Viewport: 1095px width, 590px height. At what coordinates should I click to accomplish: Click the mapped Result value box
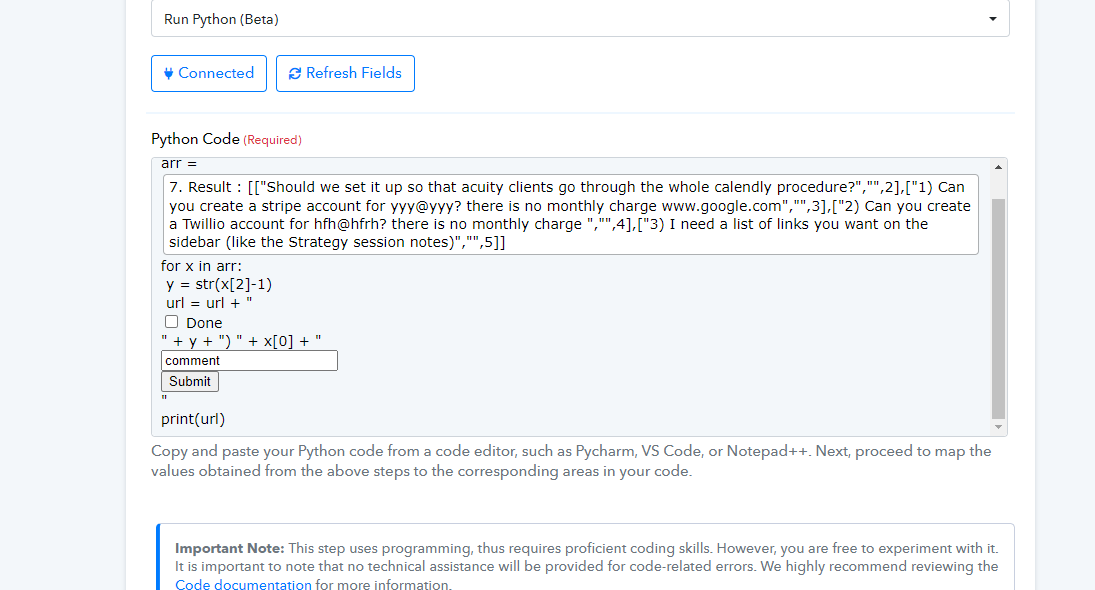[x=571, y=214]
